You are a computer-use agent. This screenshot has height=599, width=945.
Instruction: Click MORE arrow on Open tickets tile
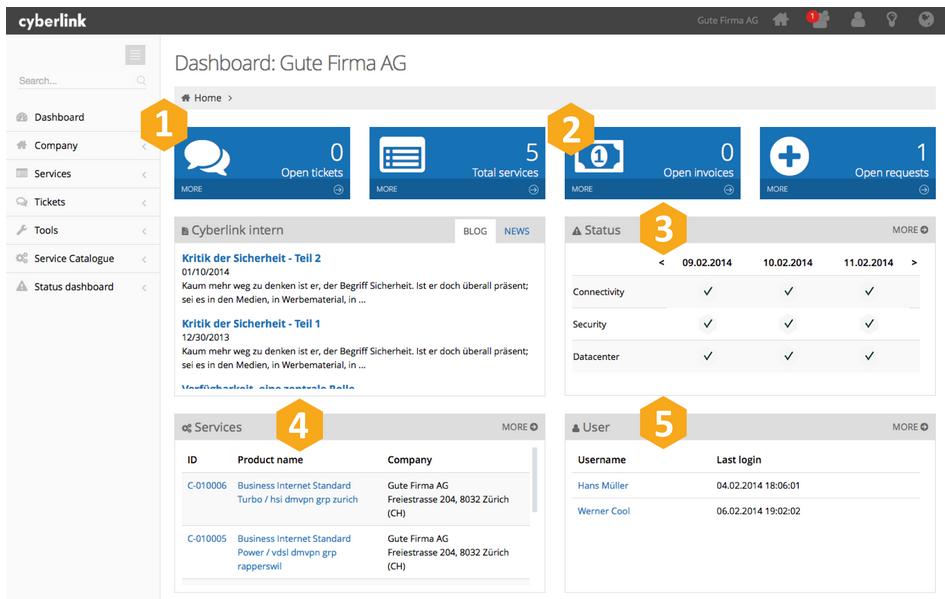(x=338, y=189)
